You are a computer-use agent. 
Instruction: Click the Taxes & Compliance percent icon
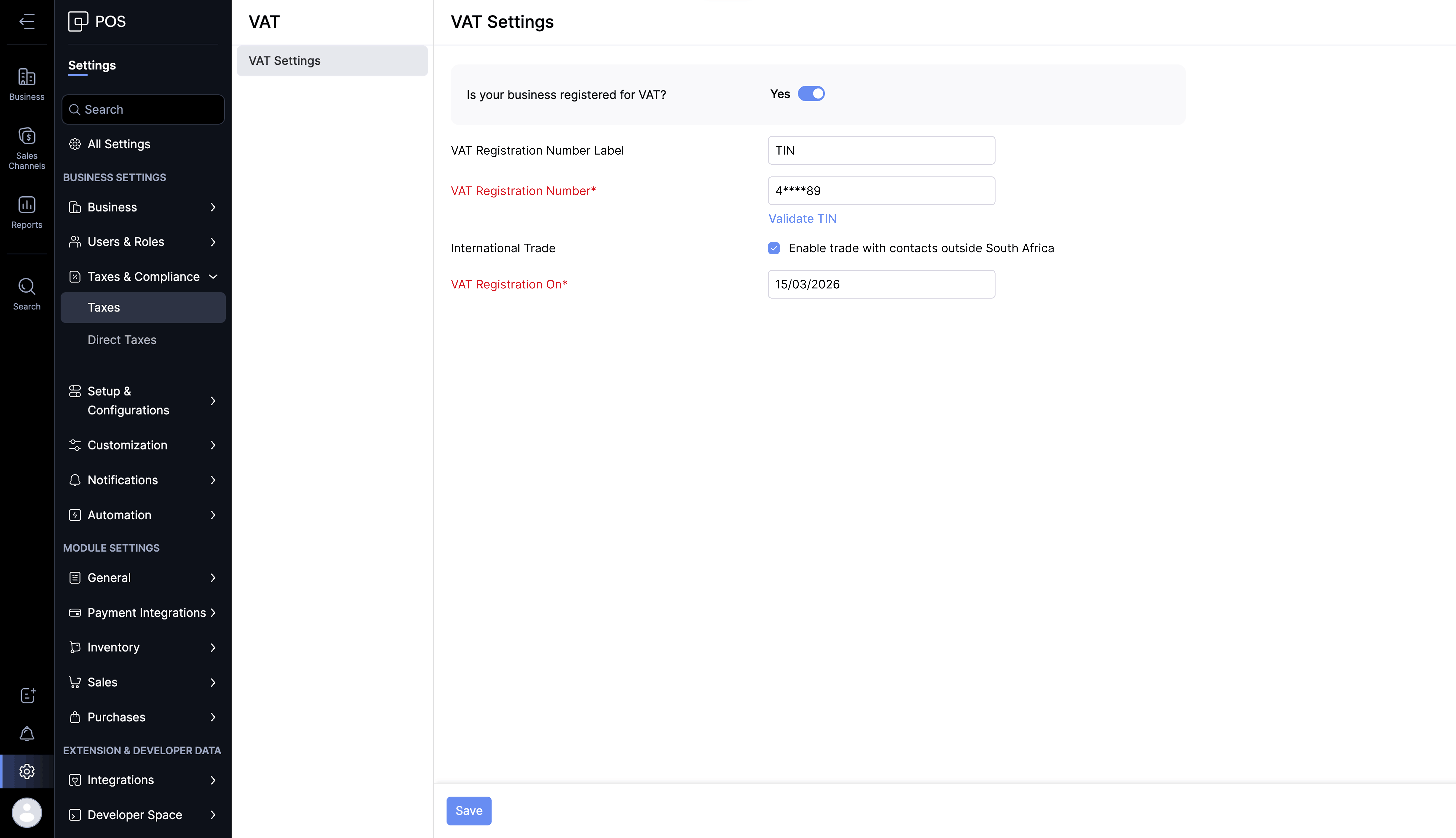pyautogui.click(x=75, y=277)
